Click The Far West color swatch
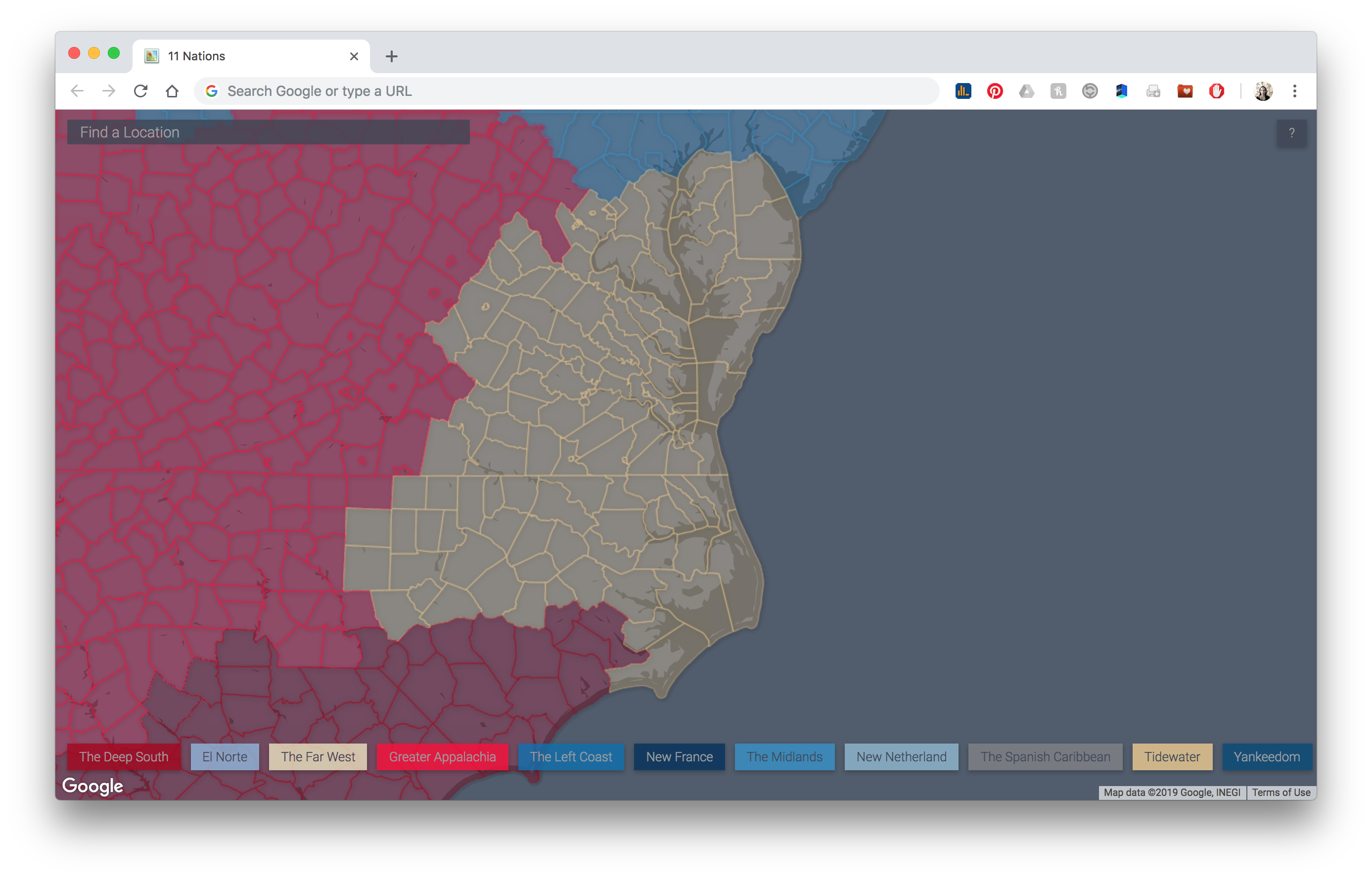This screenshot has height=879, width=1372. (318, 757)
